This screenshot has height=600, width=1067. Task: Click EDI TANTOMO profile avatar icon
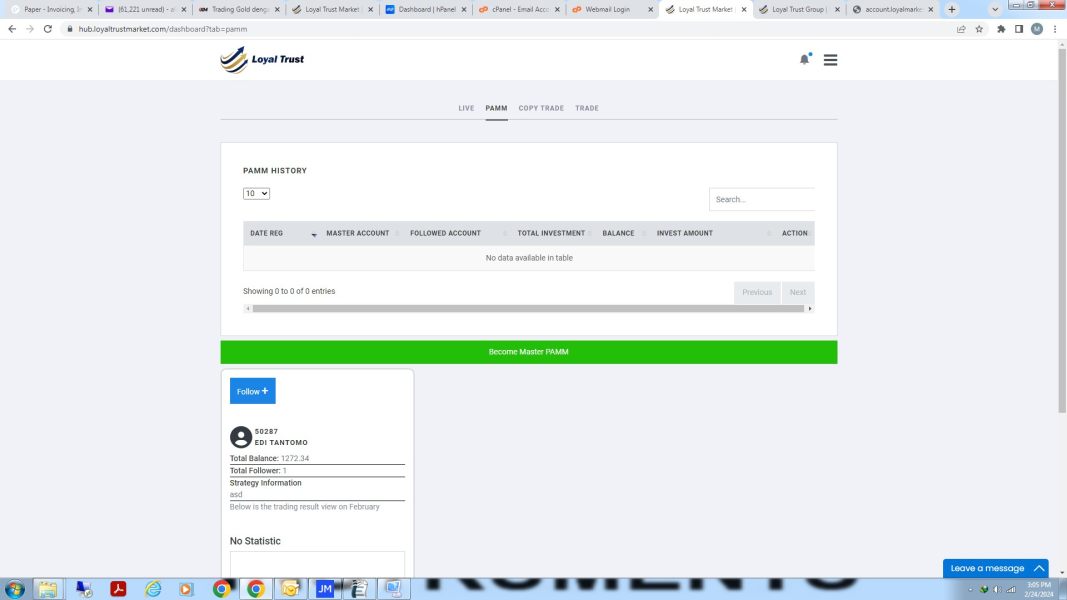(x=240, y=437)
